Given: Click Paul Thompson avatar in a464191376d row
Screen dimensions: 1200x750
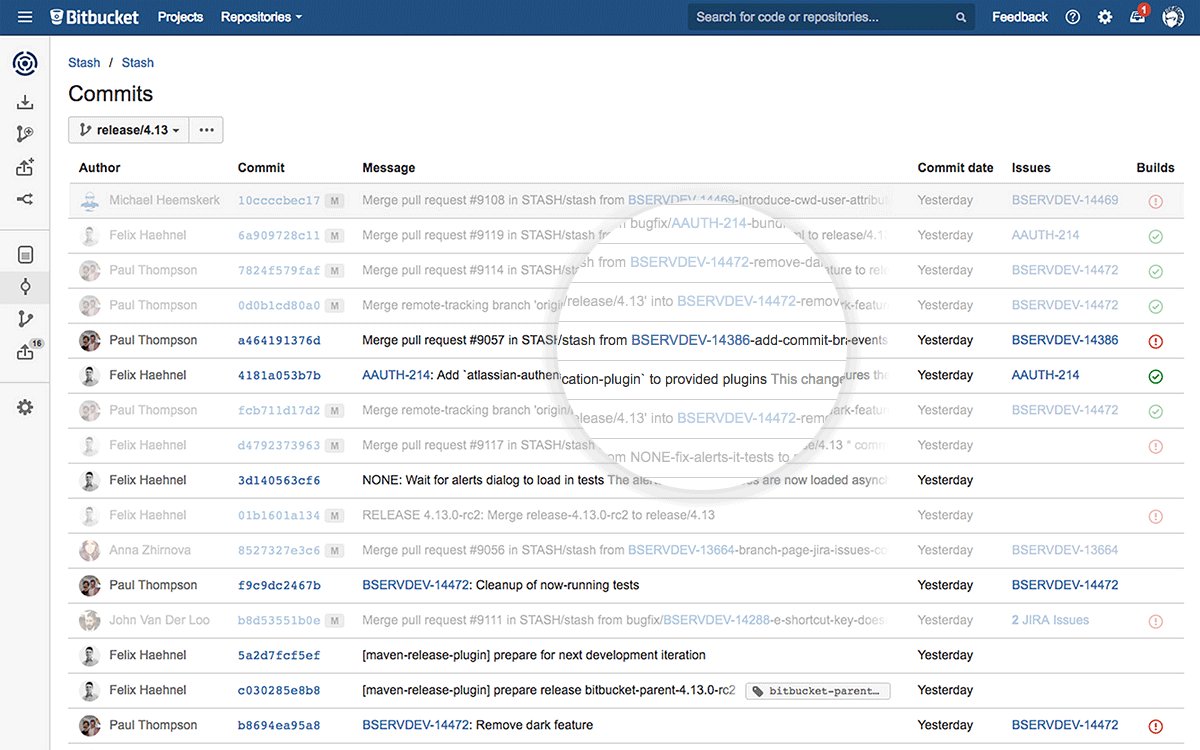Looking at the screenshot, I should [x=90, y=340].
